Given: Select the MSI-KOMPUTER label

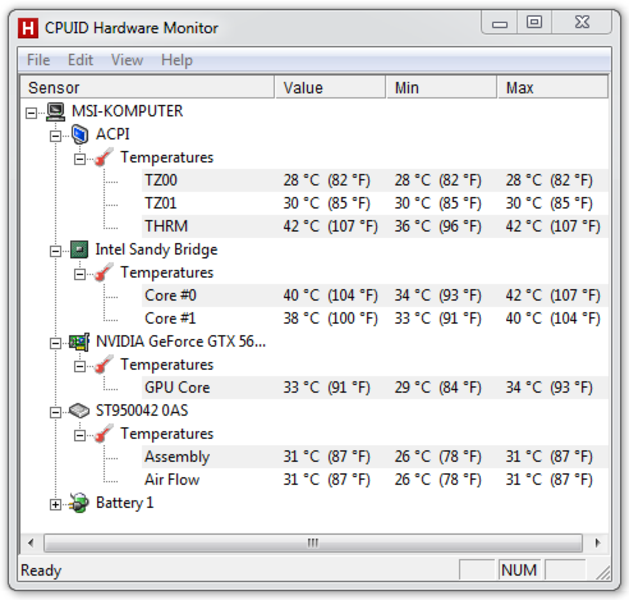Looking at the screenshot, I should pos(127,111).
